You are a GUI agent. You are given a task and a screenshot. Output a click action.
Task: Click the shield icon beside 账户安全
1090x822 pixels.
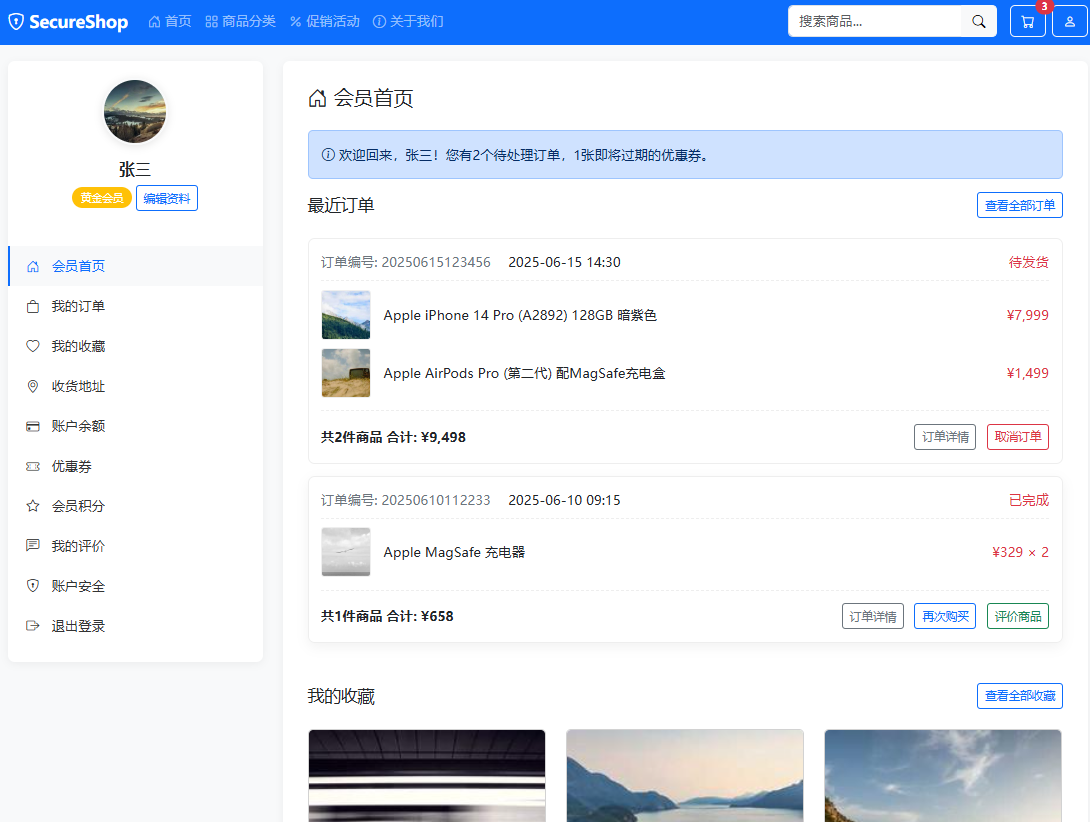coord(33,586)
